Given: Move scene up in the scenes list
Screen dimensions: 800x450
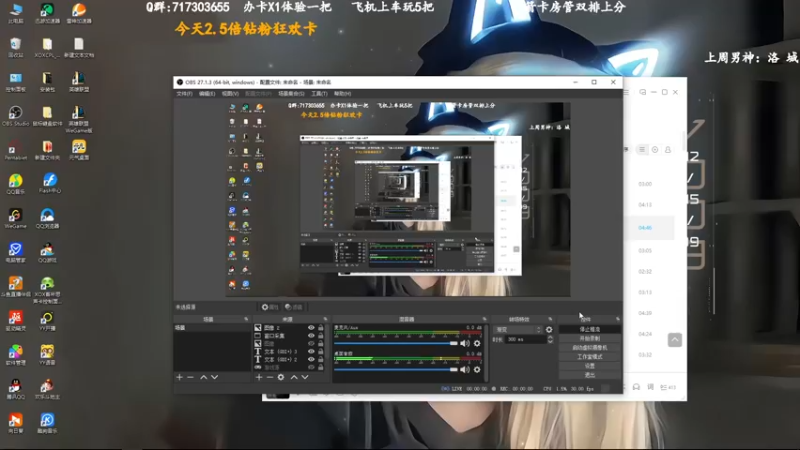Looking at the screenshot, I should click(204, 377).
